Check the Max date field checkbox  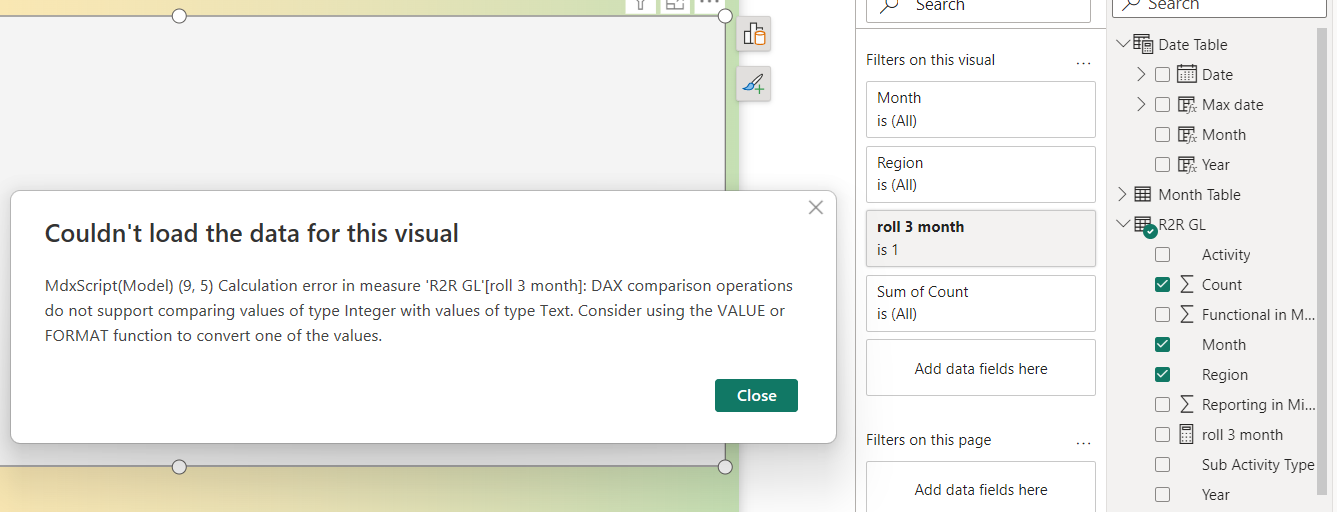tap(1162, 104)
